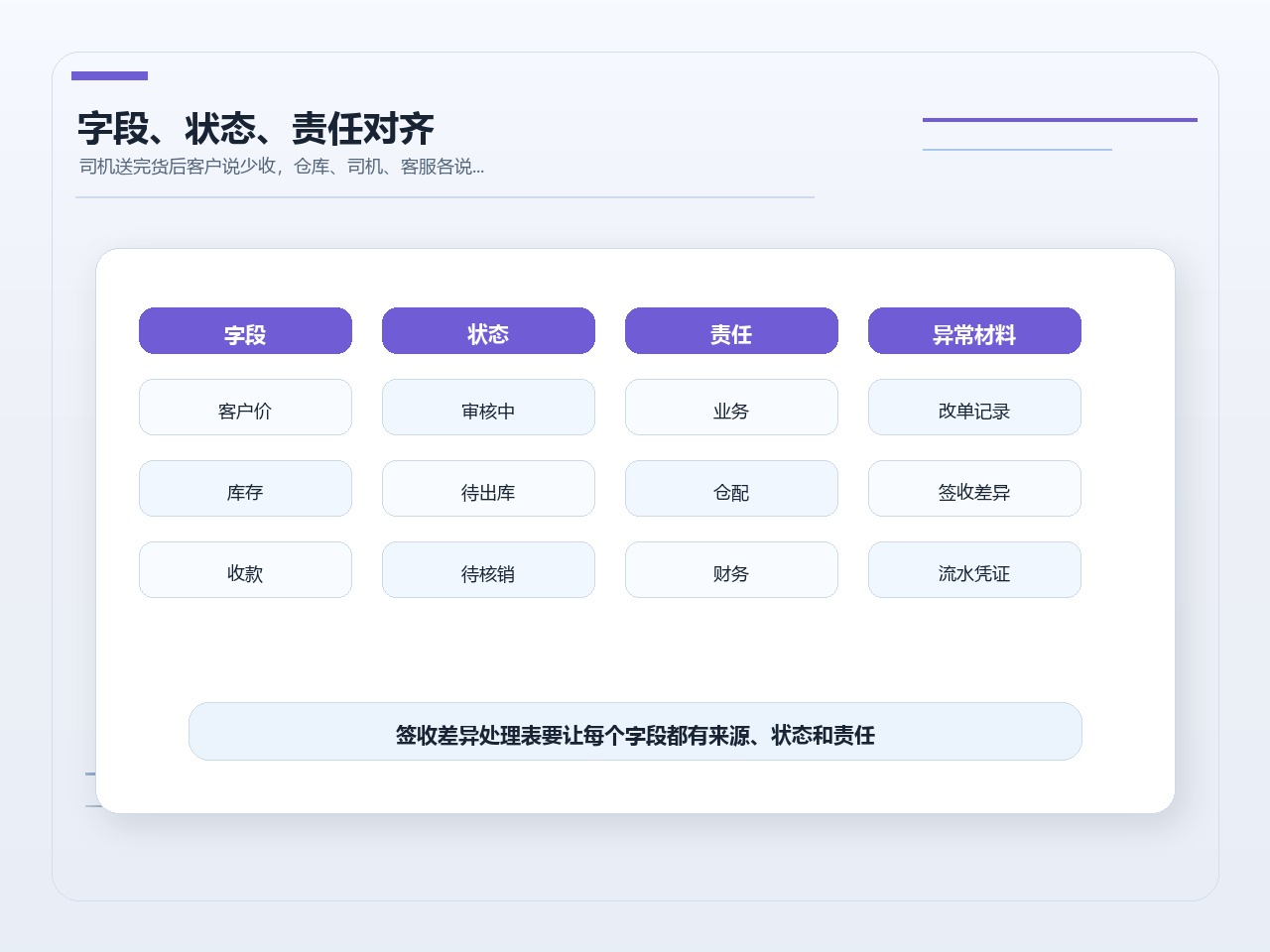
Task: Select the 改单记录 cell
Action: pyautogui.click(x=974, y=407)
